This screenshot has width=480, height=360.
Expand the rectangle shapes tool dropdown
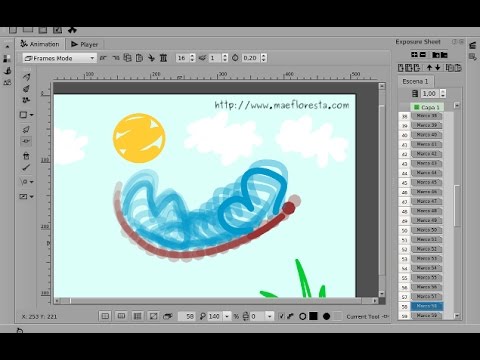pyautogui.click(x=32, y=115)
